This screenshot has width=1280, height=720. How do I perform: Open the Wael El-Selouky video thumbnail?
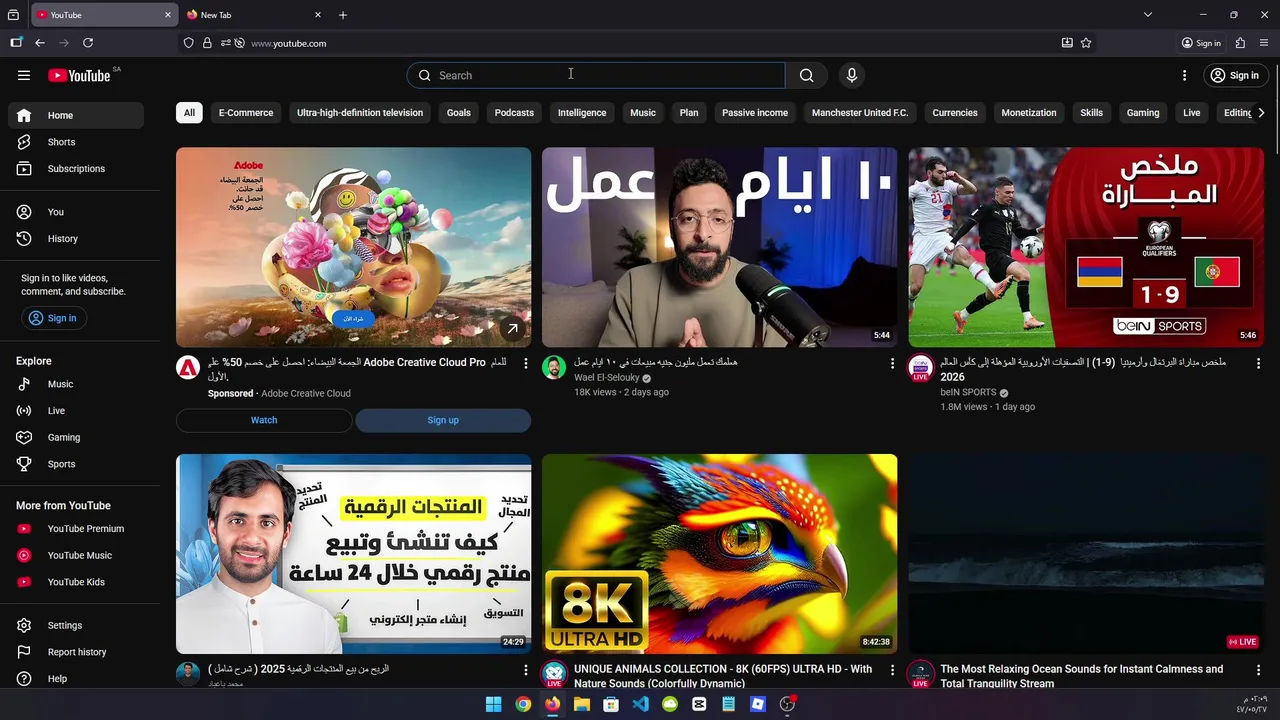coord(720,247)
